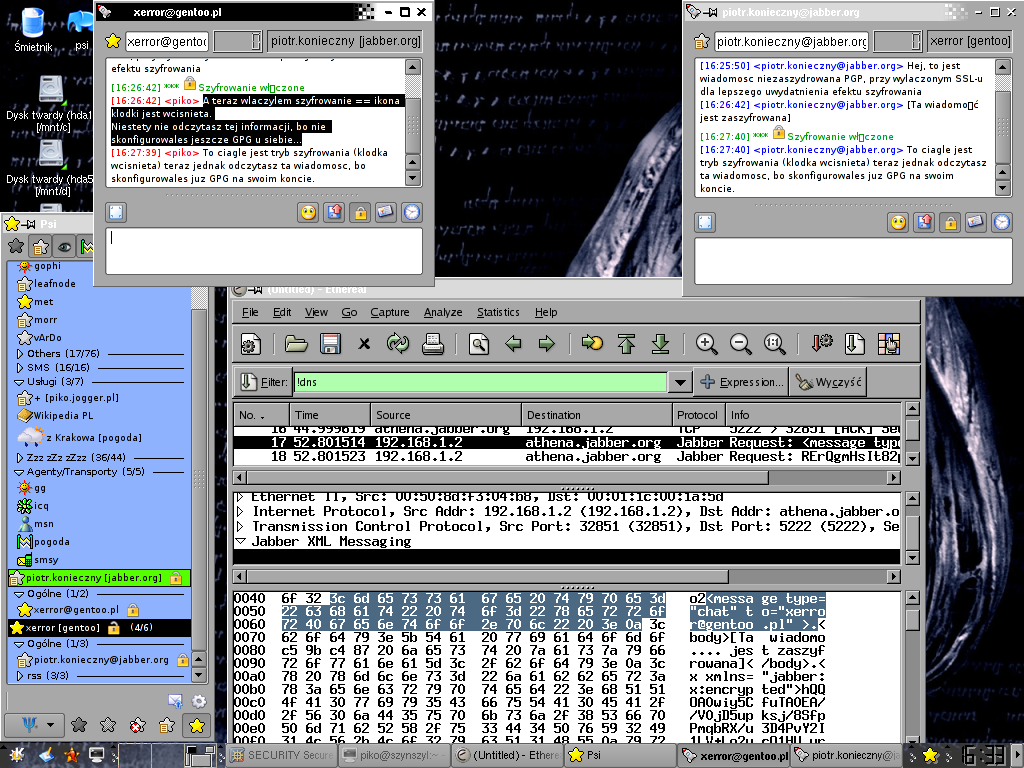This screenshot has width=1024, height=768.
Task: Open a capture file in Ethereal toolbar
Action: (x=296, y=344)
